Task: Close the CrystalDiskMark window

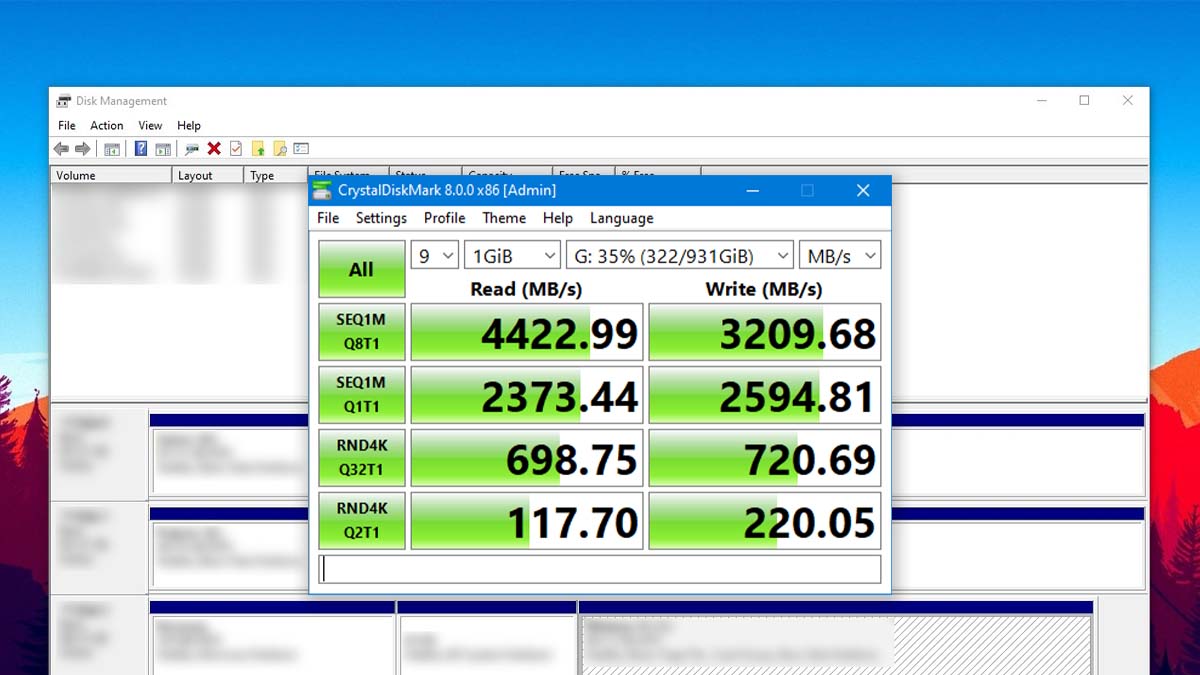Action: click(x=863, y=190)
